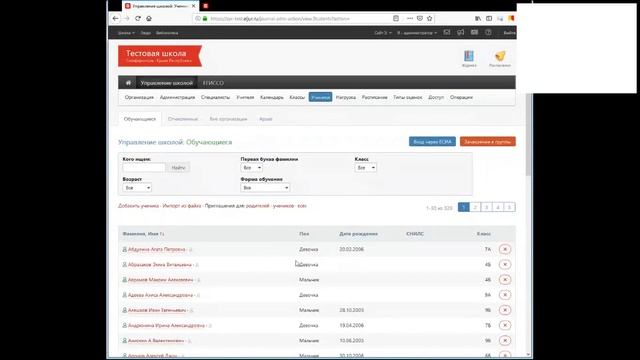Sort by Фамилия, Имя column header
Image resolution: width=640 pixels, height=360 pixels.
[x=143, y=234]
